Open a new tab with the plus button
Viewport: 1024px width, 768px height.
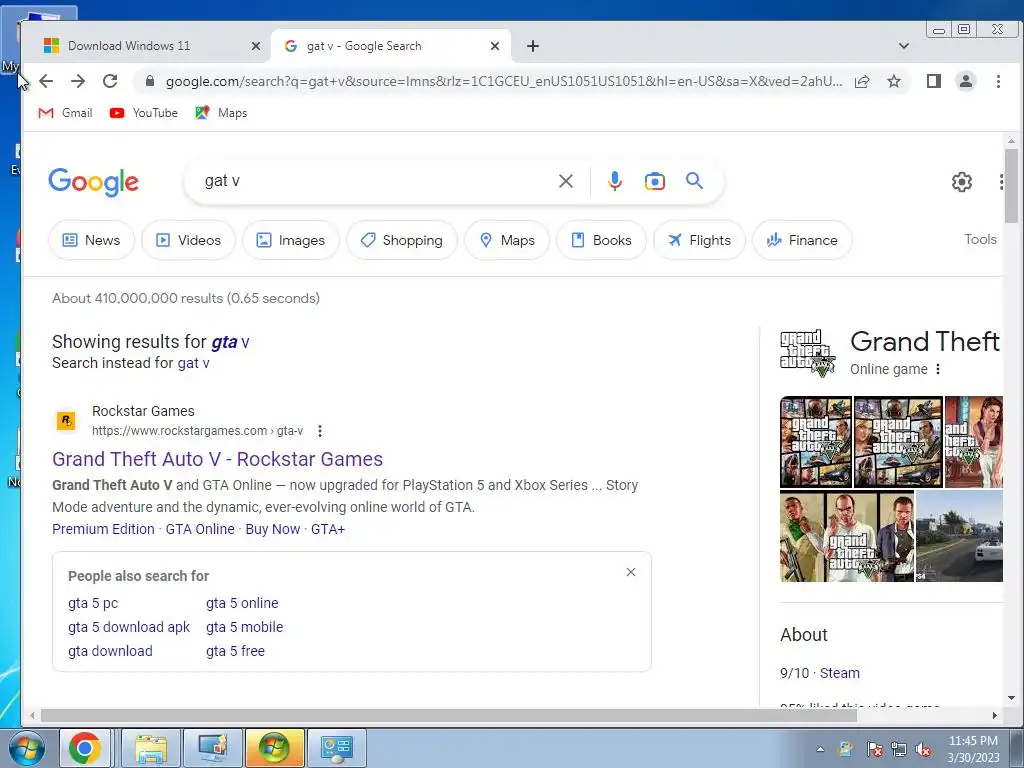(533, 46)
